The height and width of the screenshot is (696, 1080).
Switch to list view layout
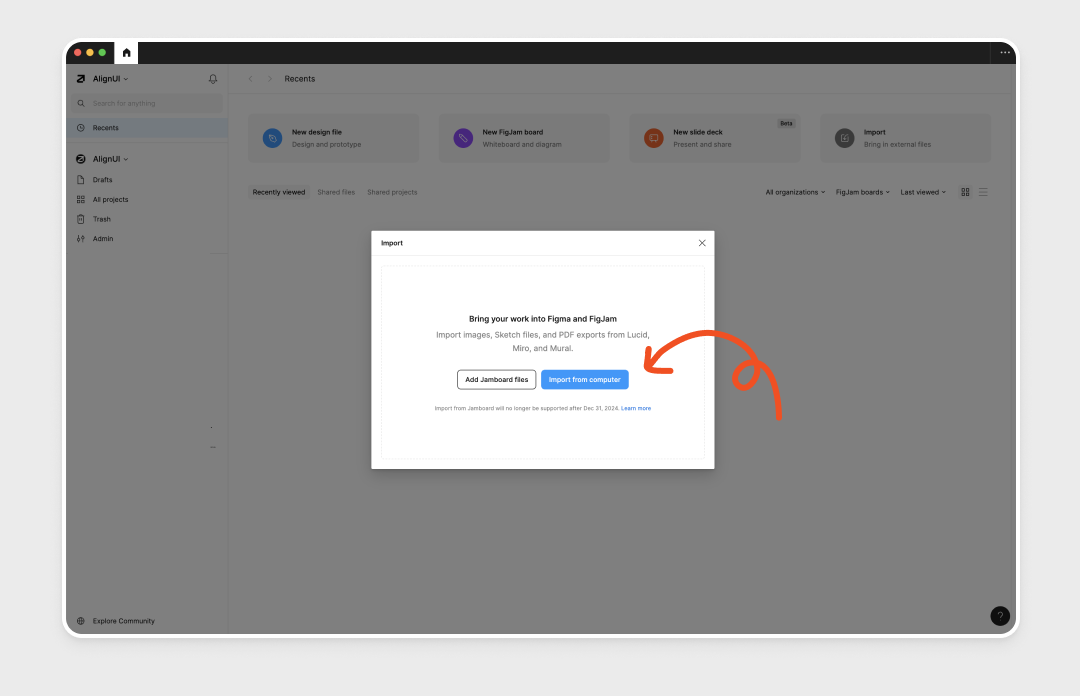tap(983, 192)
